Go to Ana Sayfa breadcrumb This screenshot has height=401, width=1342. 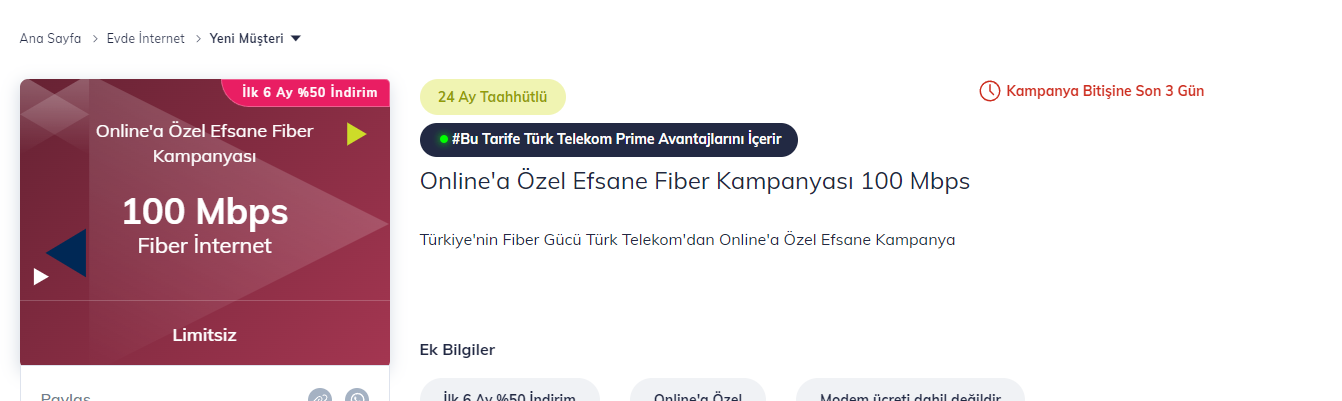coord(50,39)
